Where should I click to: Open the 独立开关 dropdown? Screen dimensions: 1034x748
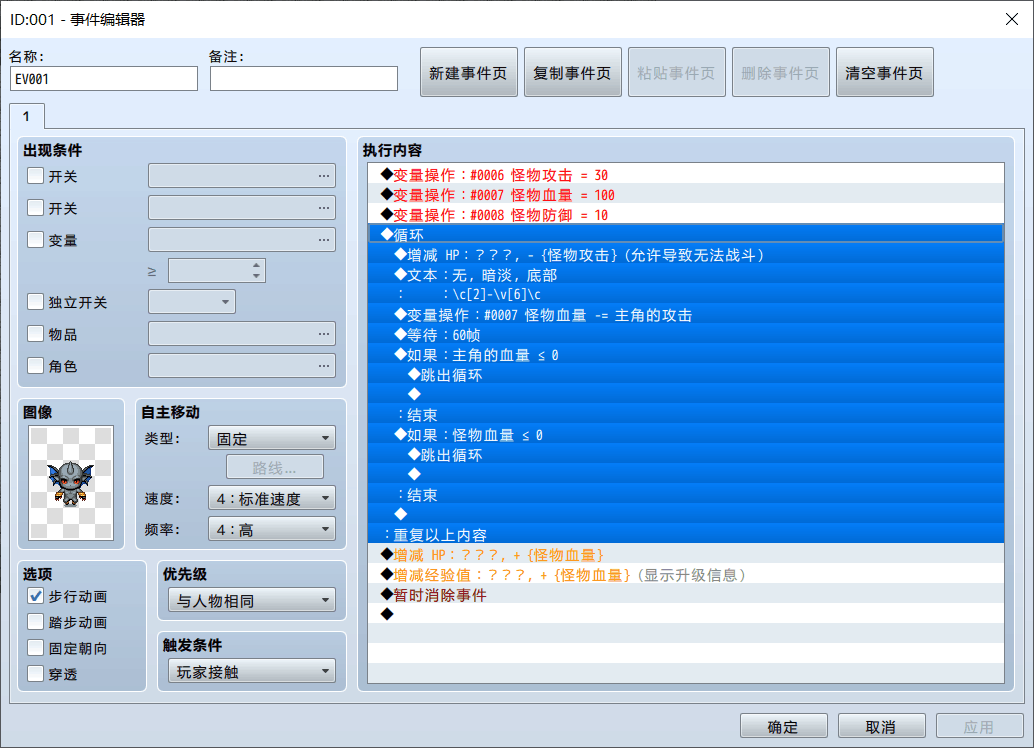(x=192, y=302)
